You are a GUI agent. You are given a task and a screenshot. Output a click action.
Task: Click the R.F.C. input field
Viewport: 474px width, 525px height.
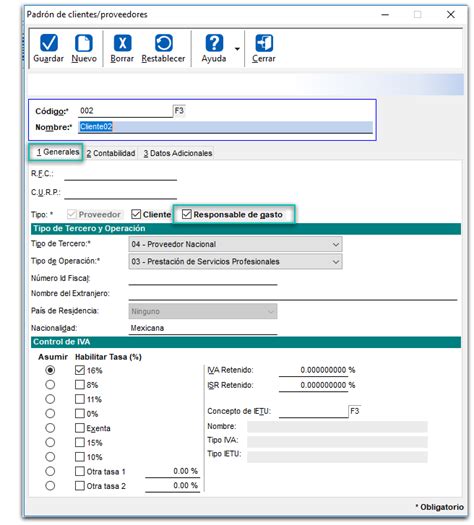point(121,174)
